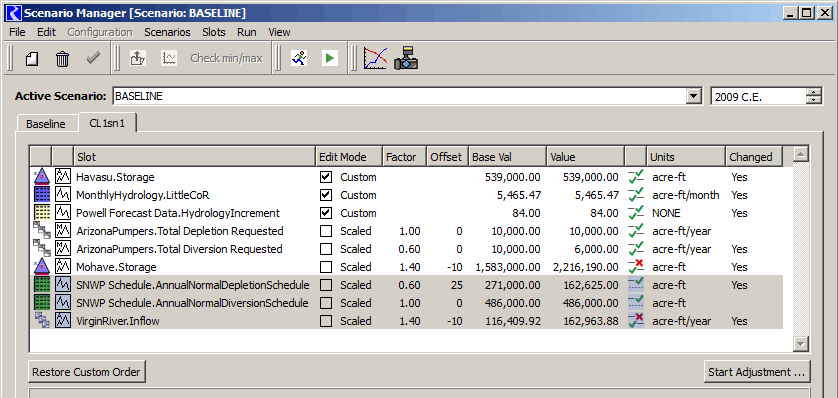
Task: Open the Scenarios menu
Action: [x=167, y=32]
